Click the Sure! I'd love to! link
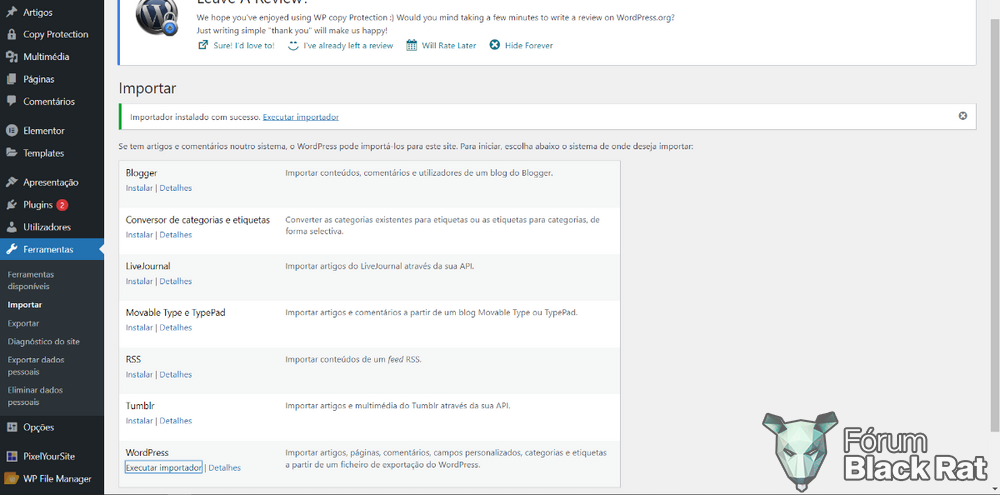1000x495 pixels. coord(244,45)
